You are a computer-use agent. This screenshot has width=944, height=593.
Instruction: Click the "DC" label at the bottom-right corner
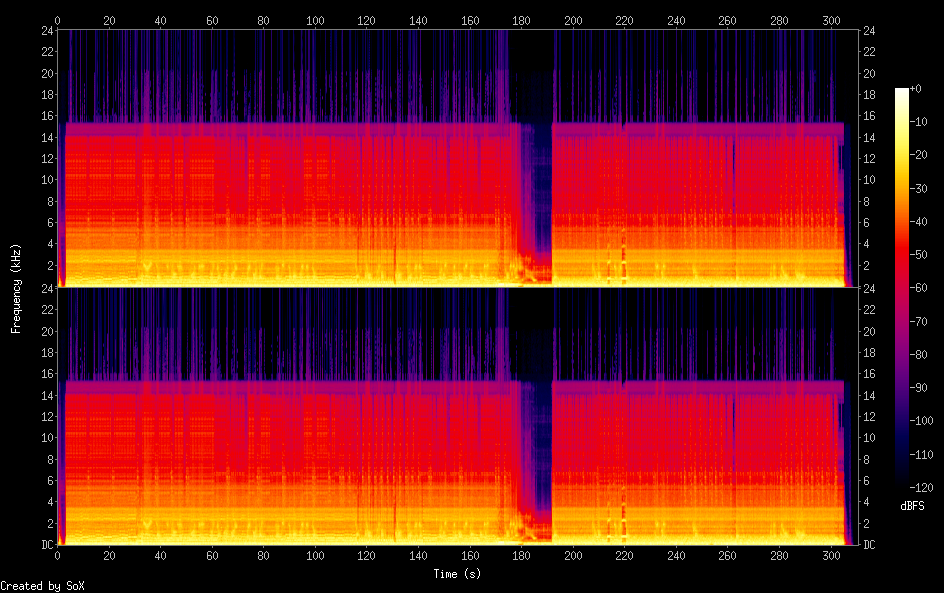869,545
